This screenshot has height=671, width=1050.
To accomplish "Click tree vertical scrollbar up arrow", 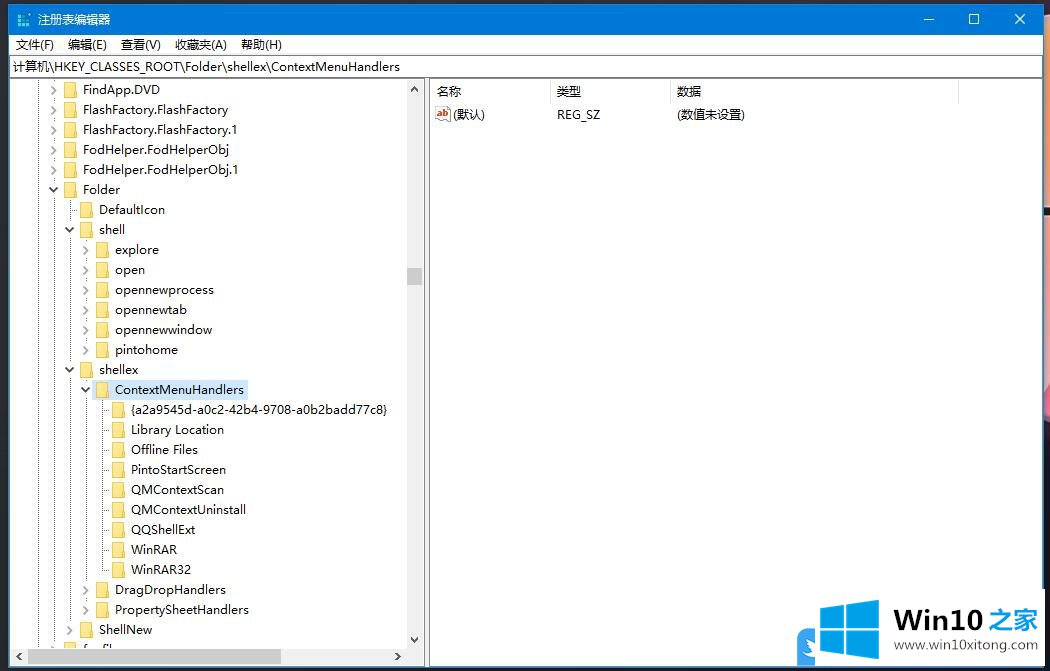I will [x=415, y=90].
